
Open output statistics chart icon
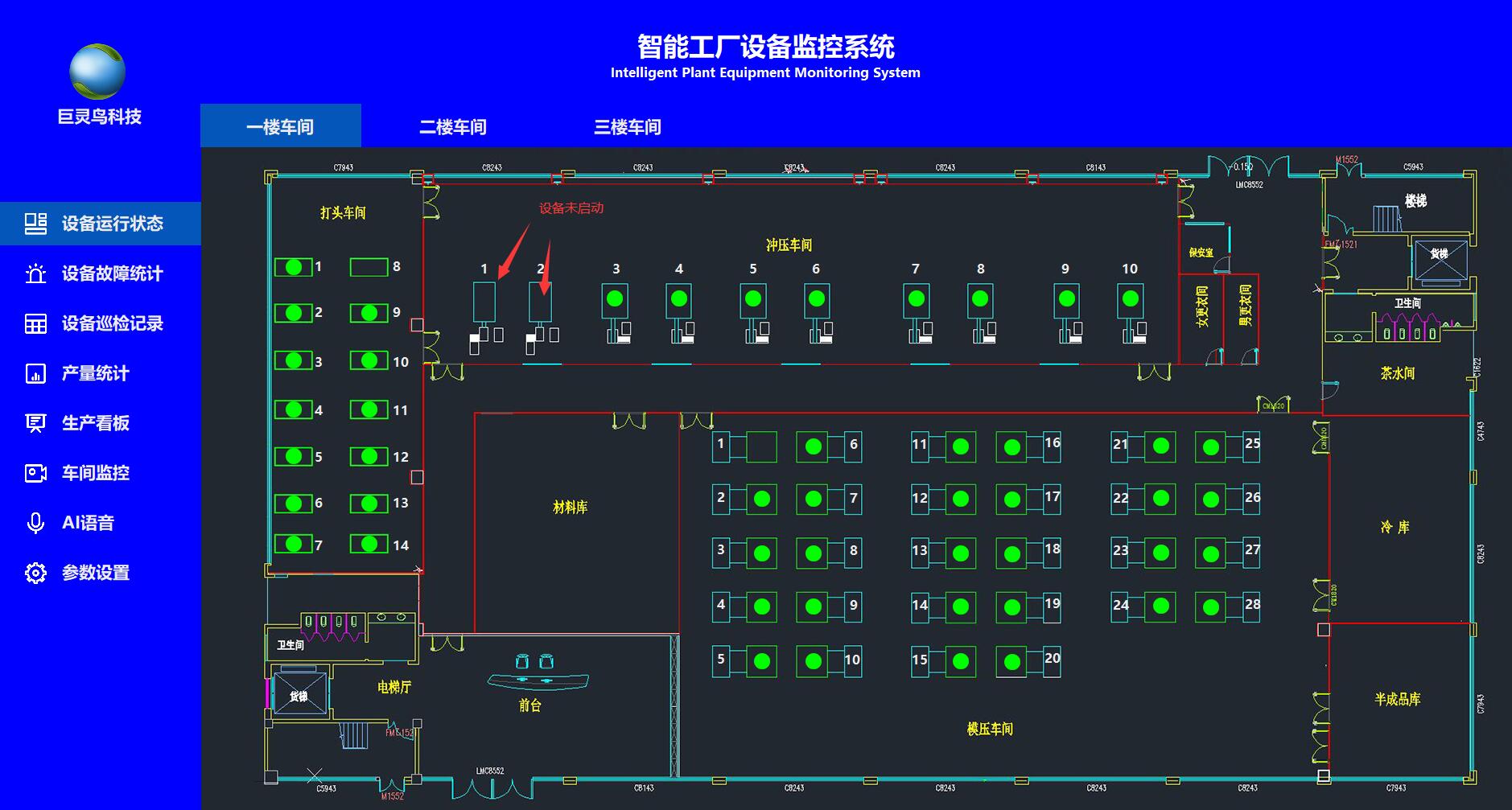coord(35,373)
